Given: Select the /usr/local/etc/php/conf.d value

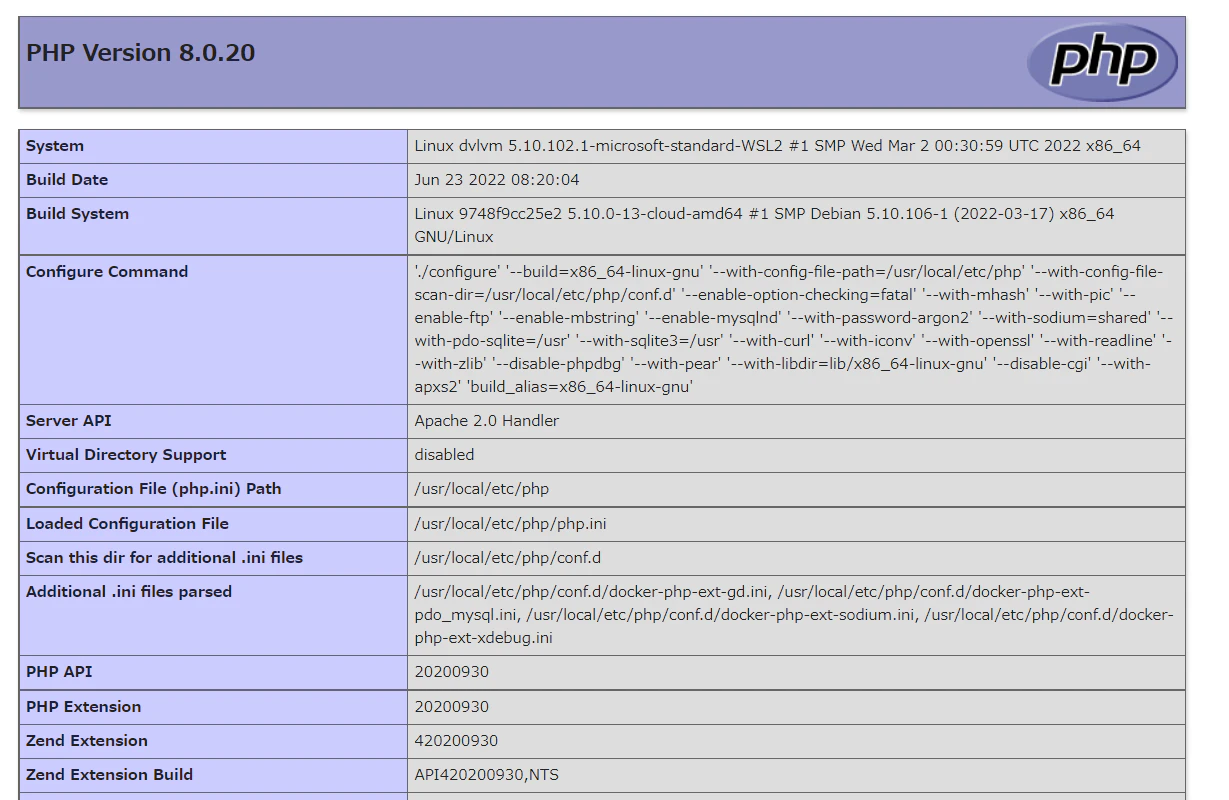Looking at the screenshot, I should point(508,558).
